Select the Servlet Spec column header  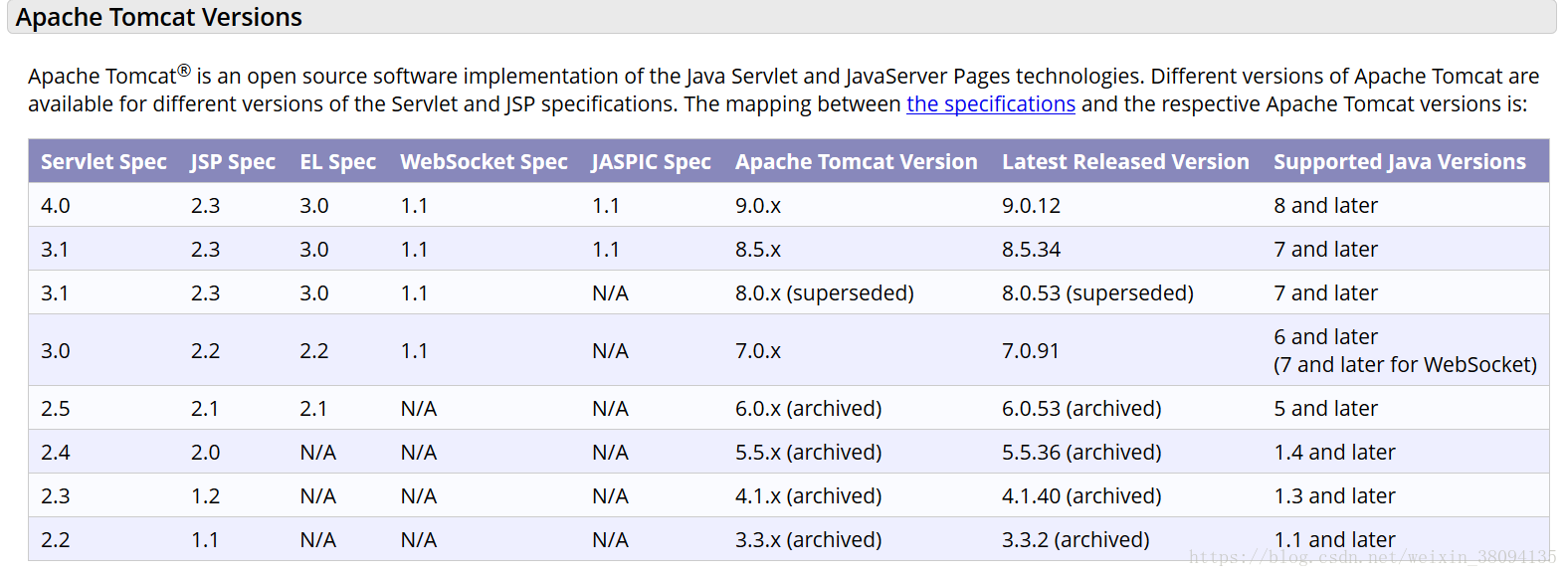[x=103, y=162]
